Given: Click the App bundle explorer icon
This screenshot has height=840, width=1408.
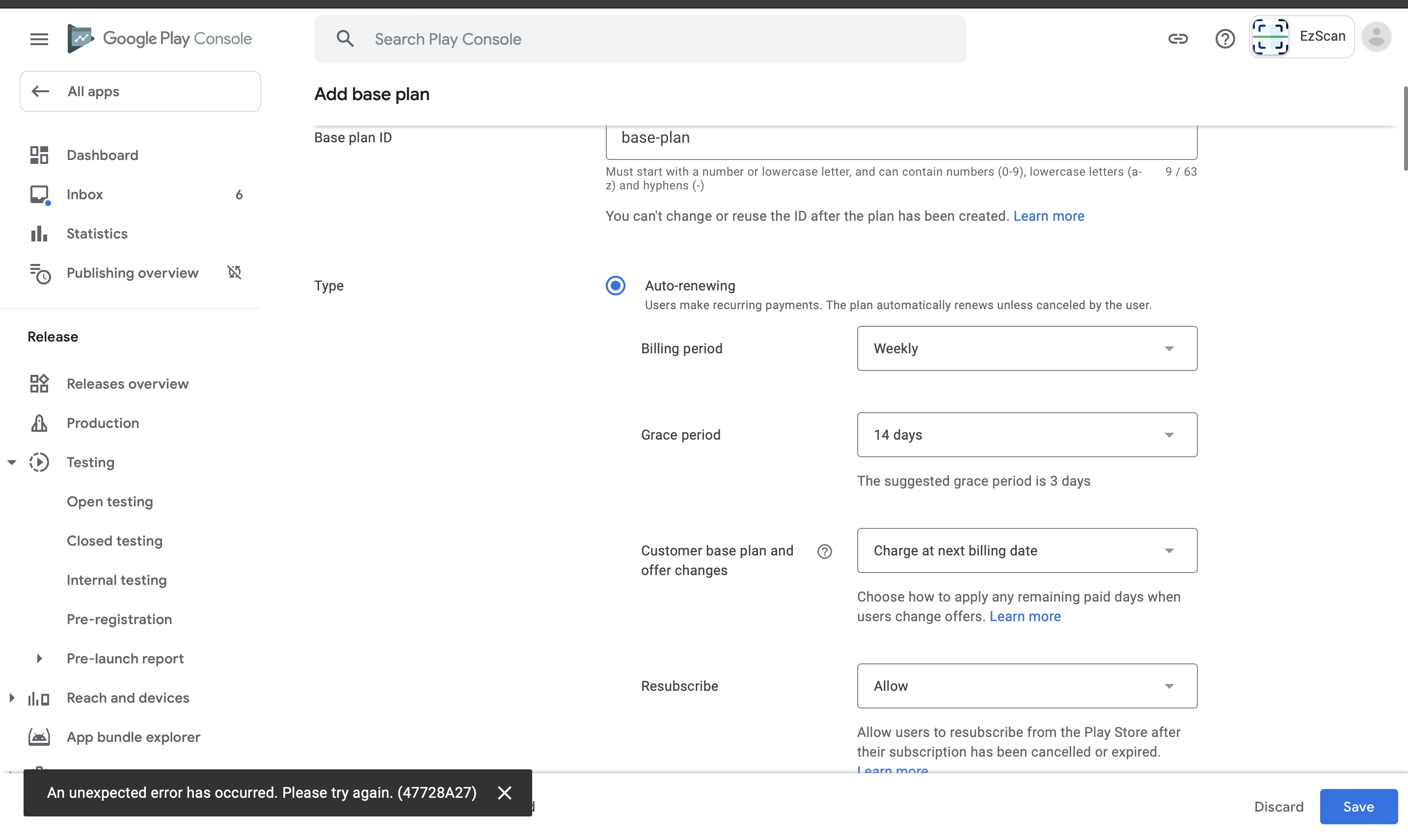Looking at the screenshot, I should pos(39,737).
